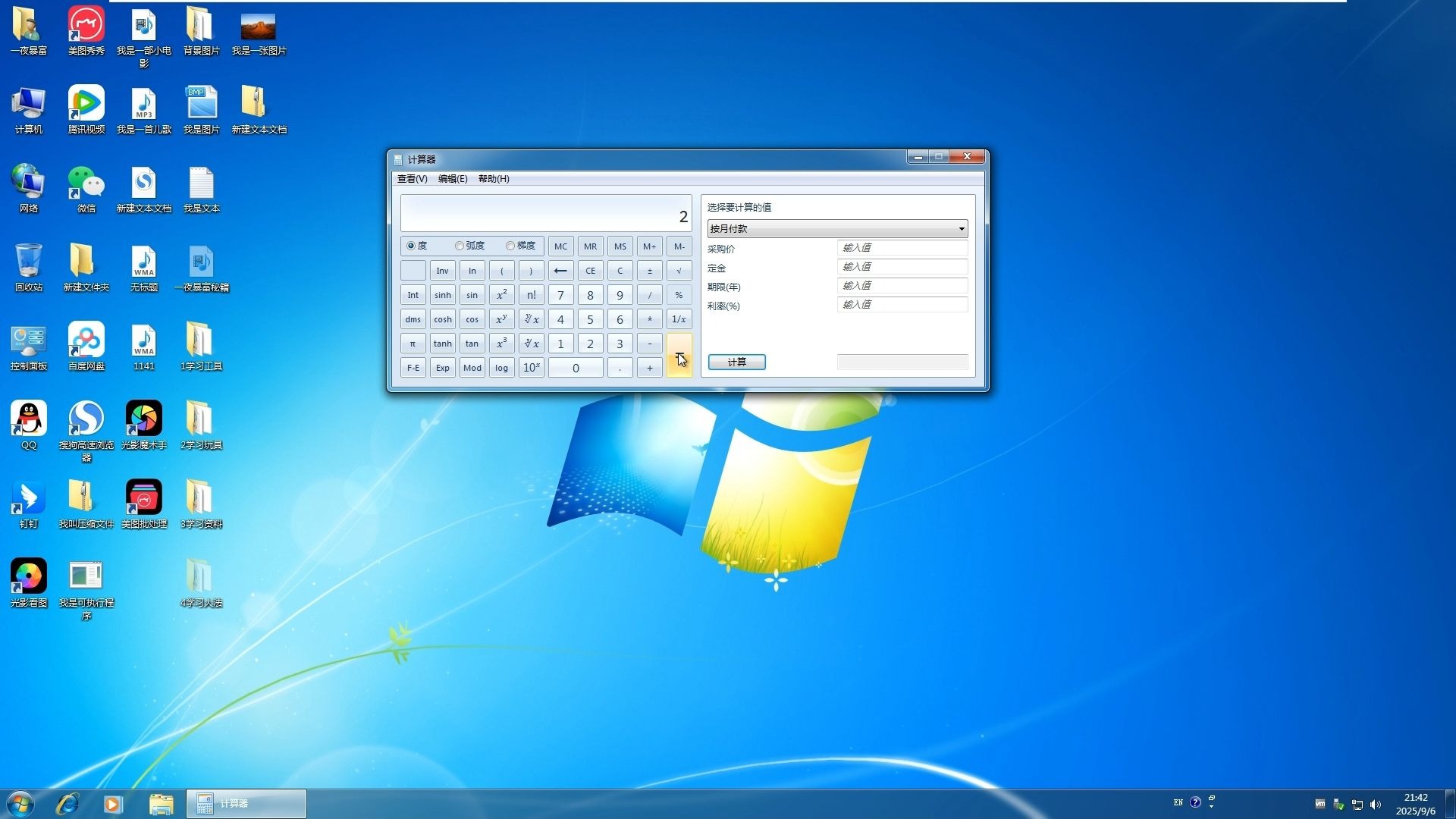The width and height of the screenshot is (1456, 819).
Task: Select the 我叫压缩文件 archive icon
Action: coord(86,504)
